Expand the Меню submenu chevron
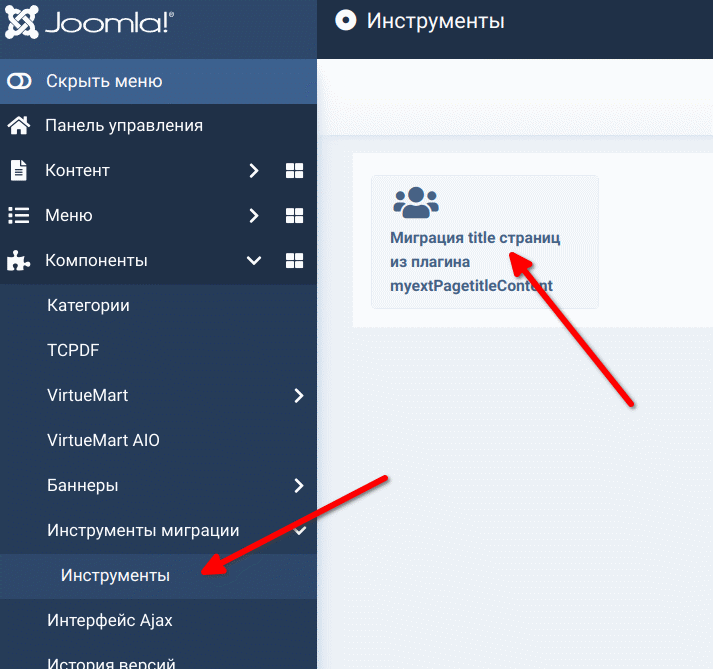Screen dimensions: 713x669 254,216
